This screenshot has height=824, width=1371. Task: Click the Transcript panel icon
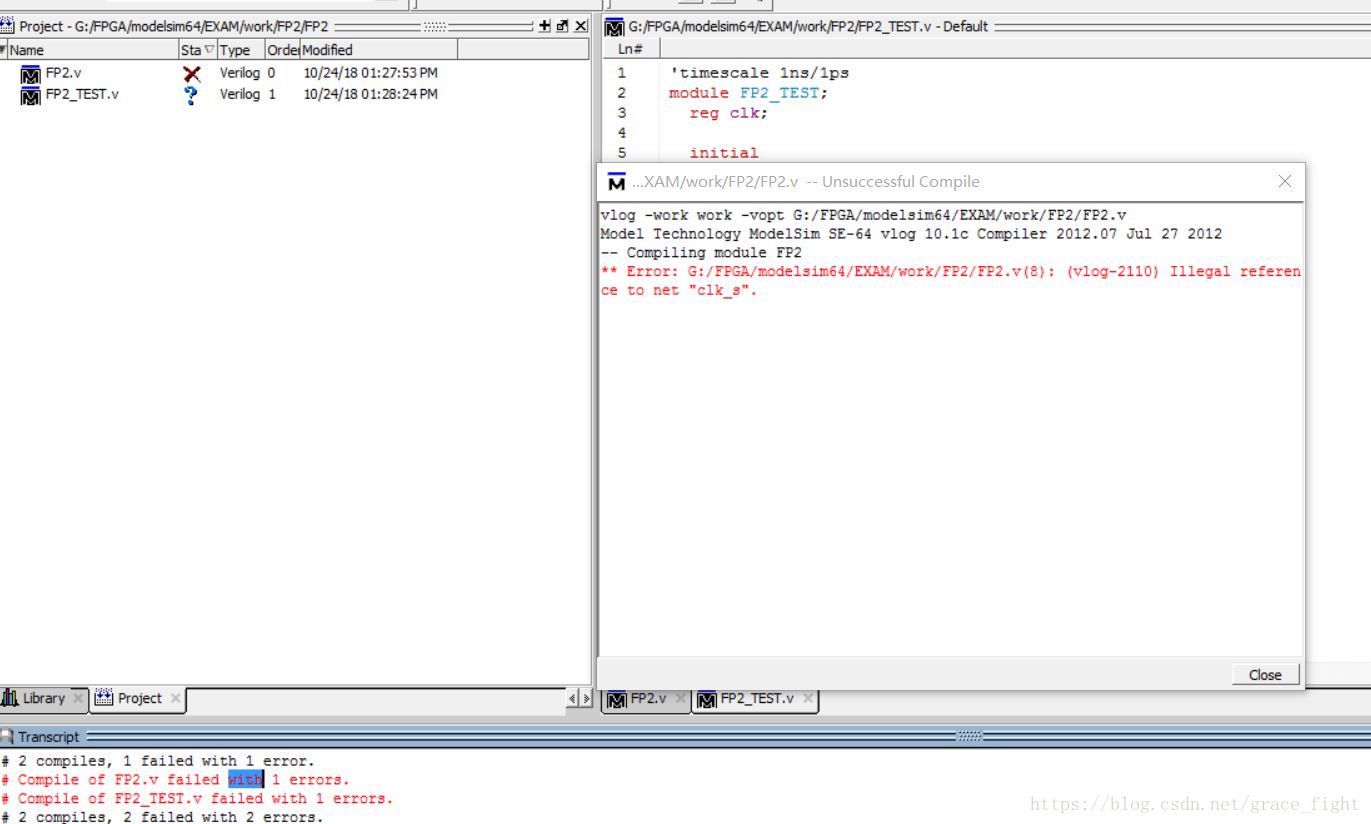point(7,736)
